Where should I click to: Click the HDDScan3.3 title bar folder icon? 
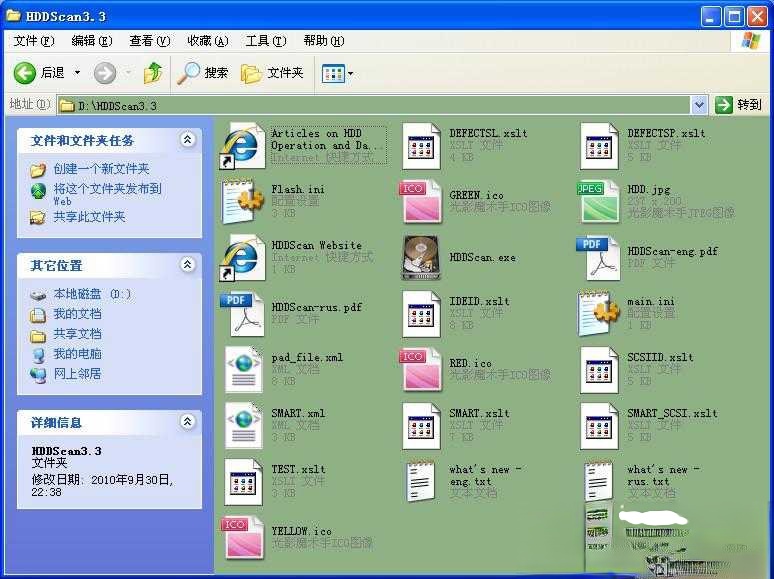13,16
